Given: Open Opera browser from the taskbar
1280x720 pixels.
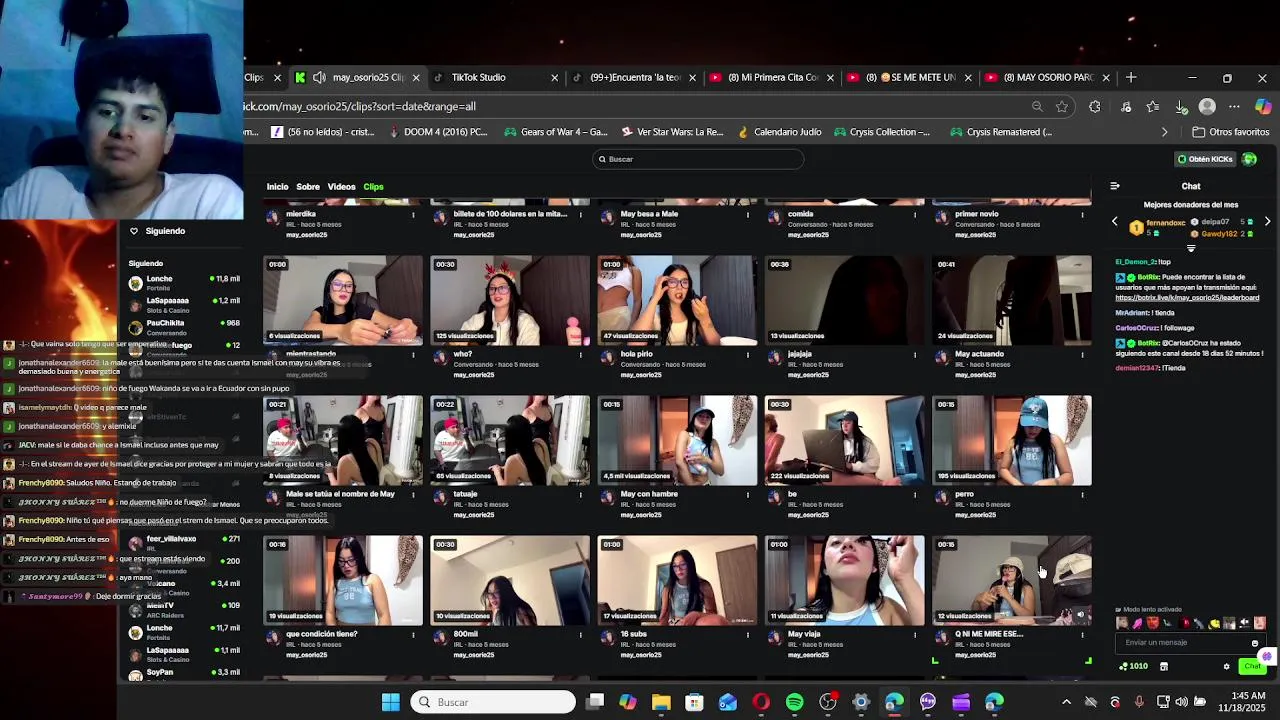Looking at the screenshot, I should [x=761, y=702].
